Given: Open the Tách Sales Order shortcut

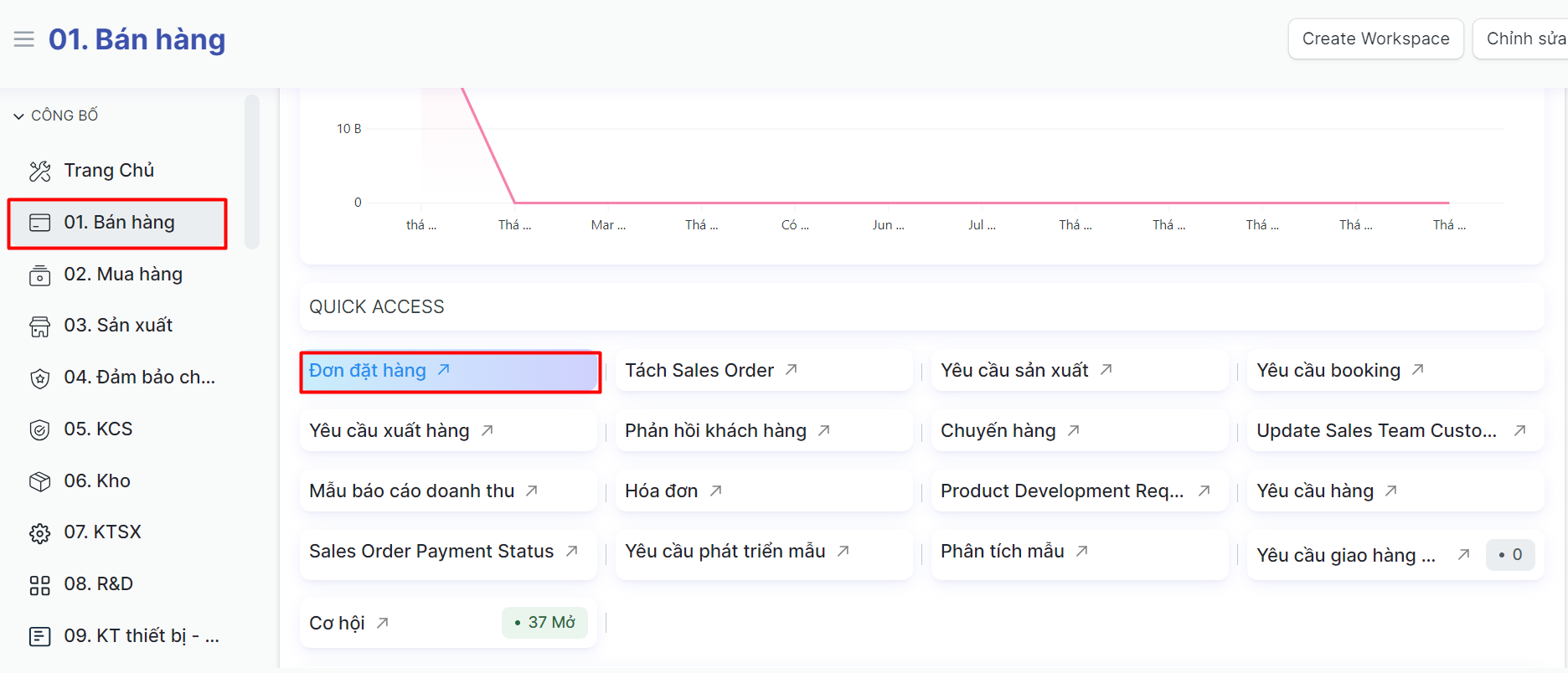Looking at the screenshot, I should pos(699,371).
